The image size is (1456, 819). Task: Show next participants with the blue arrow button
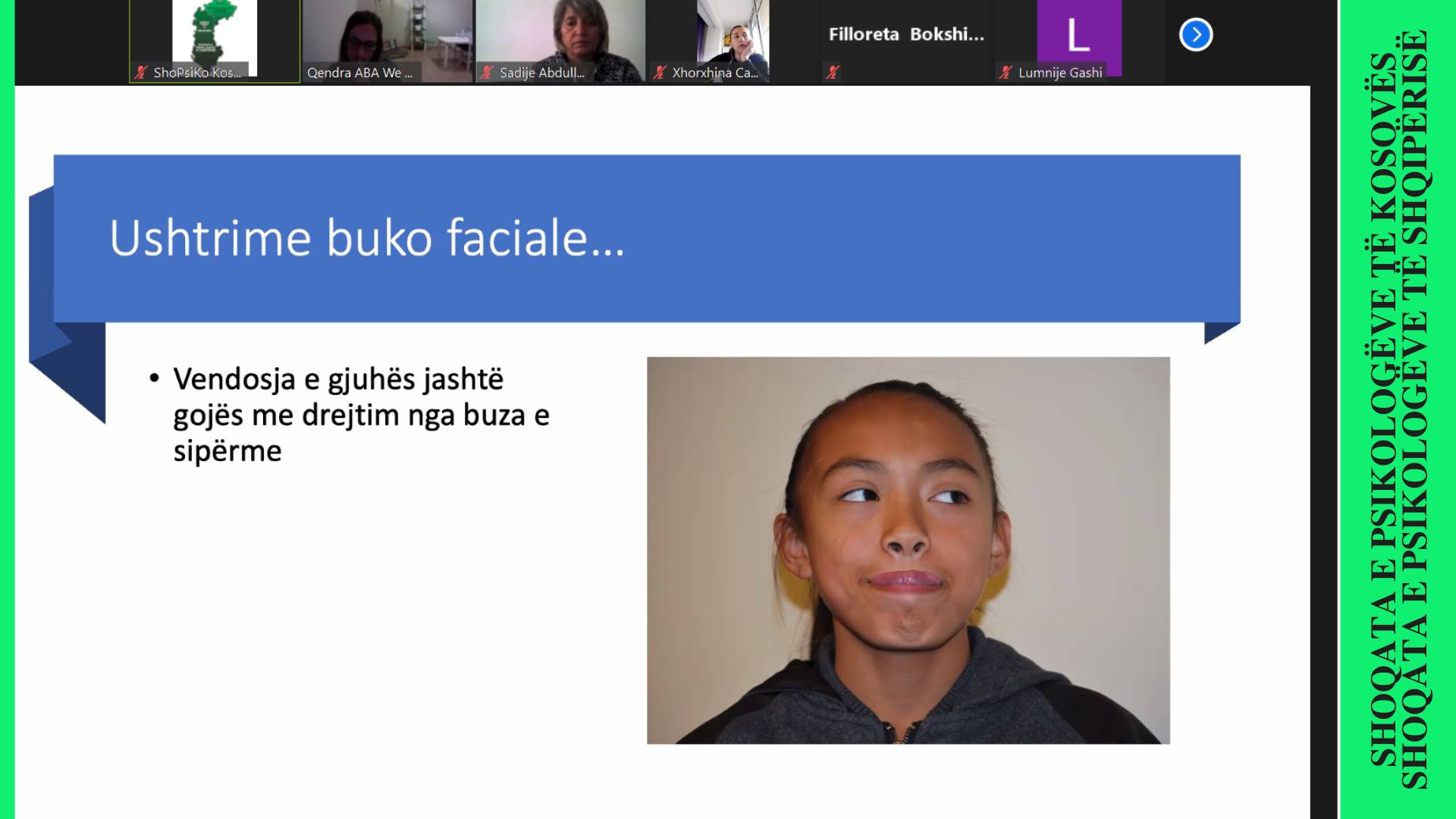click(1196, 35)
